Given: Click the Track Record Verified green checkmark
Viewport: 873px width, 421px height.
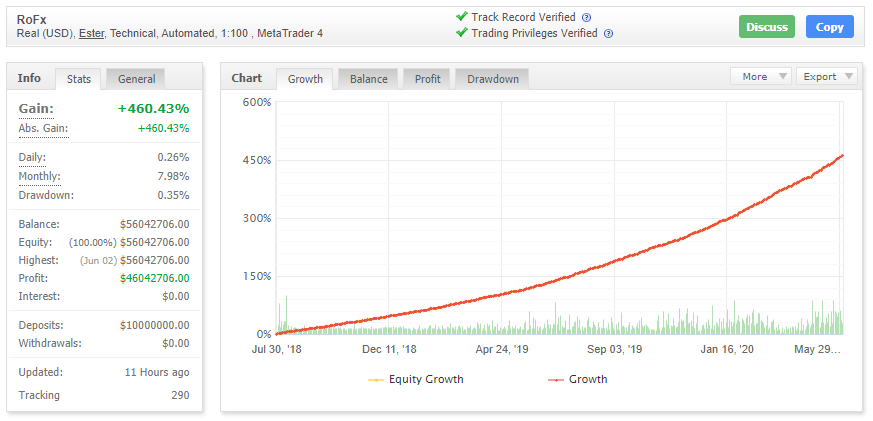Looking at the screenshot, I should coord(462,17).
